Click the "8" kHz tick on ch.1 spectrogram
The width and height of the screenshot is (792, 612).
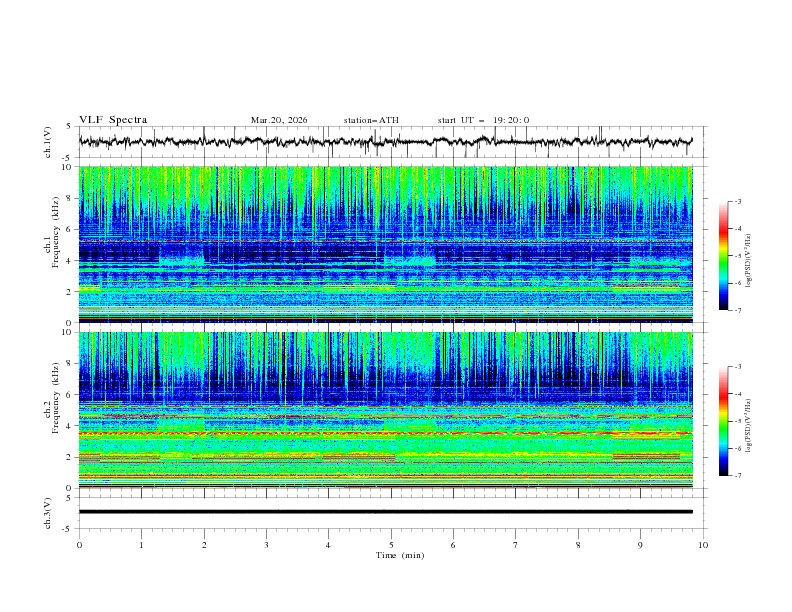(x=70, y=198)
